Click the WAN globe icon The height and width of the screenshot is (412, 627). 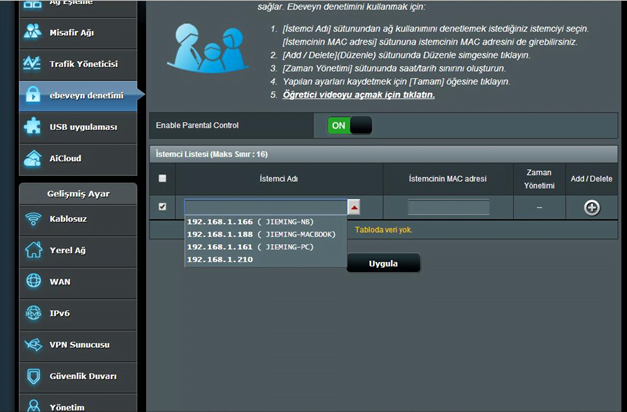(33, 282)
